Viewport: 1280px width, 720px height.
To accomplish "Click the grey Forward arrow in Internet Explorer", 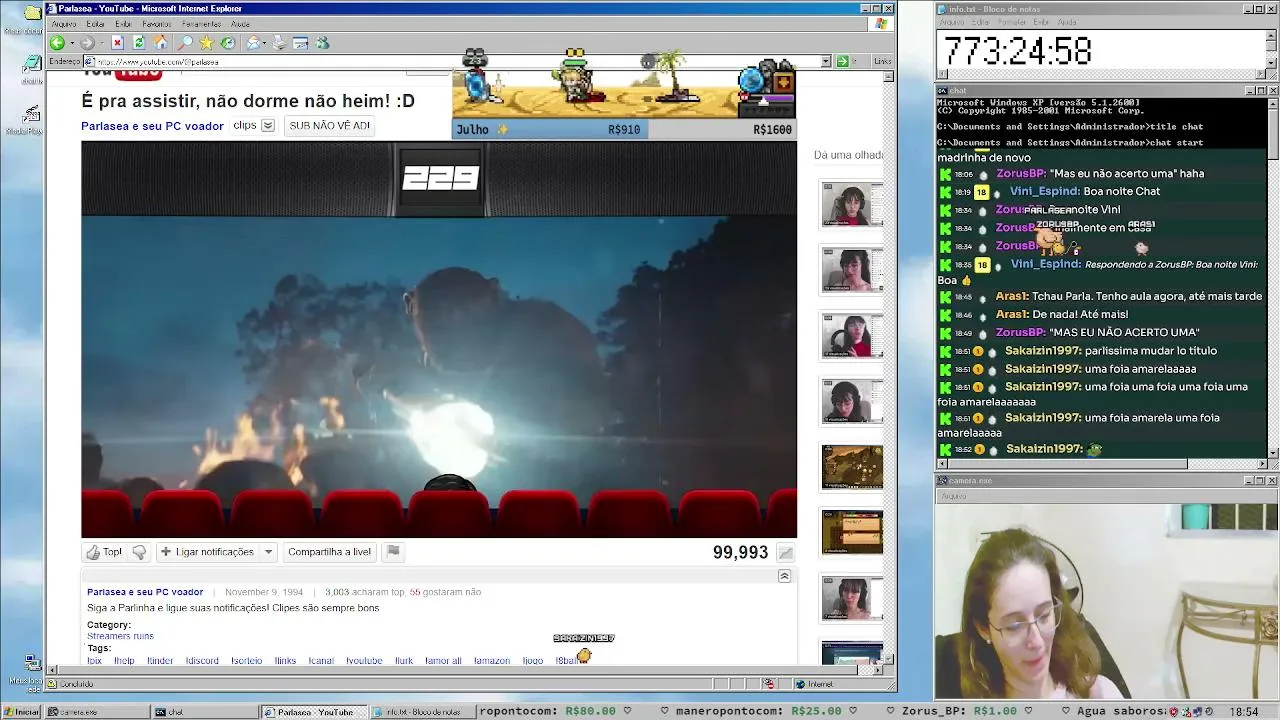I will pos(87,43).
